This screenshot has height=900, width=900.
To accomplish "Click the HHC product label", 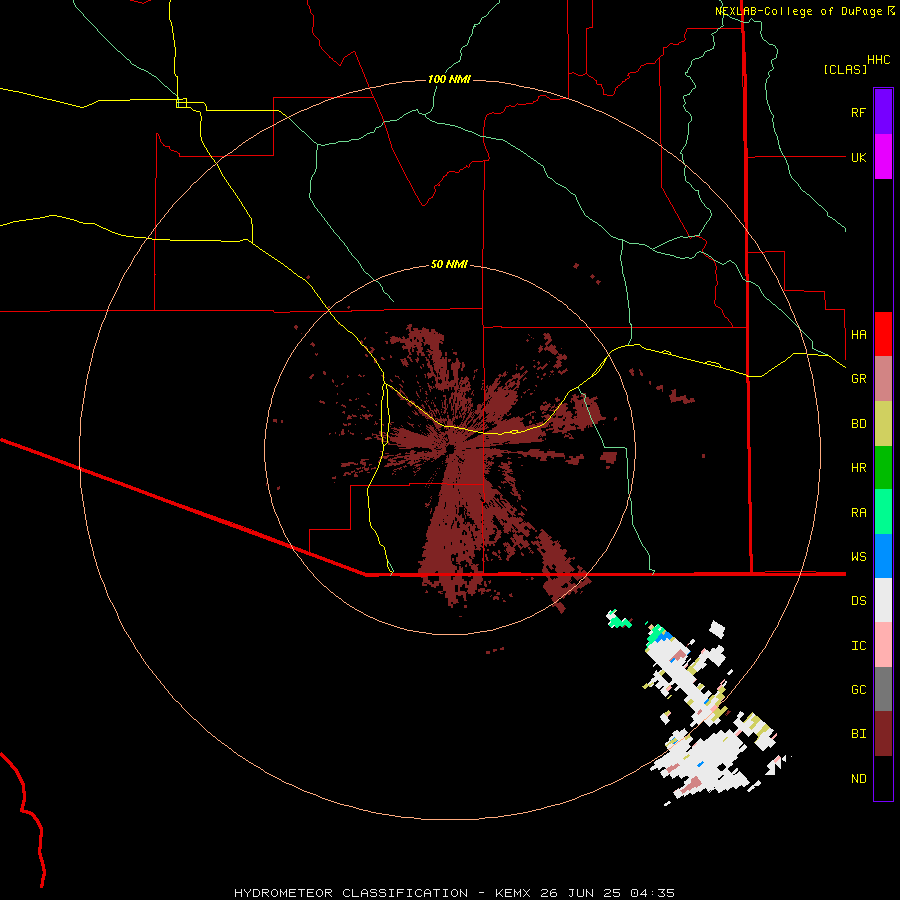I will click(x=878, y=60).
